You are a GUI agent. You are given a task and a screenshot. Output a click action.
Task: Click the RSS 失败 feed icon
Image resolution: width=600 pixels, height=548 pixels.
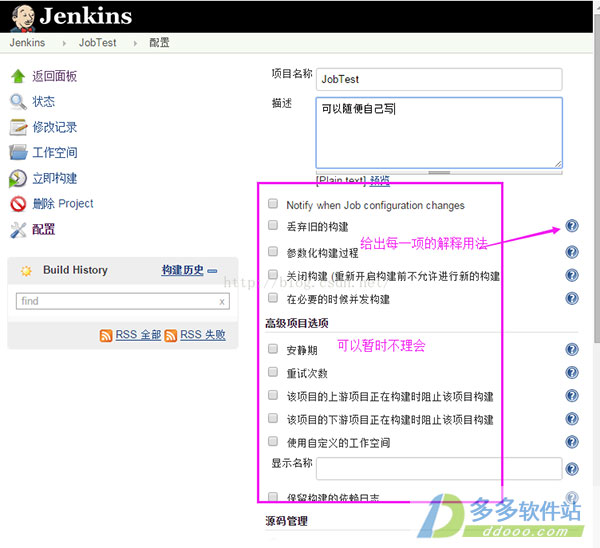click(x=171, y=335)
